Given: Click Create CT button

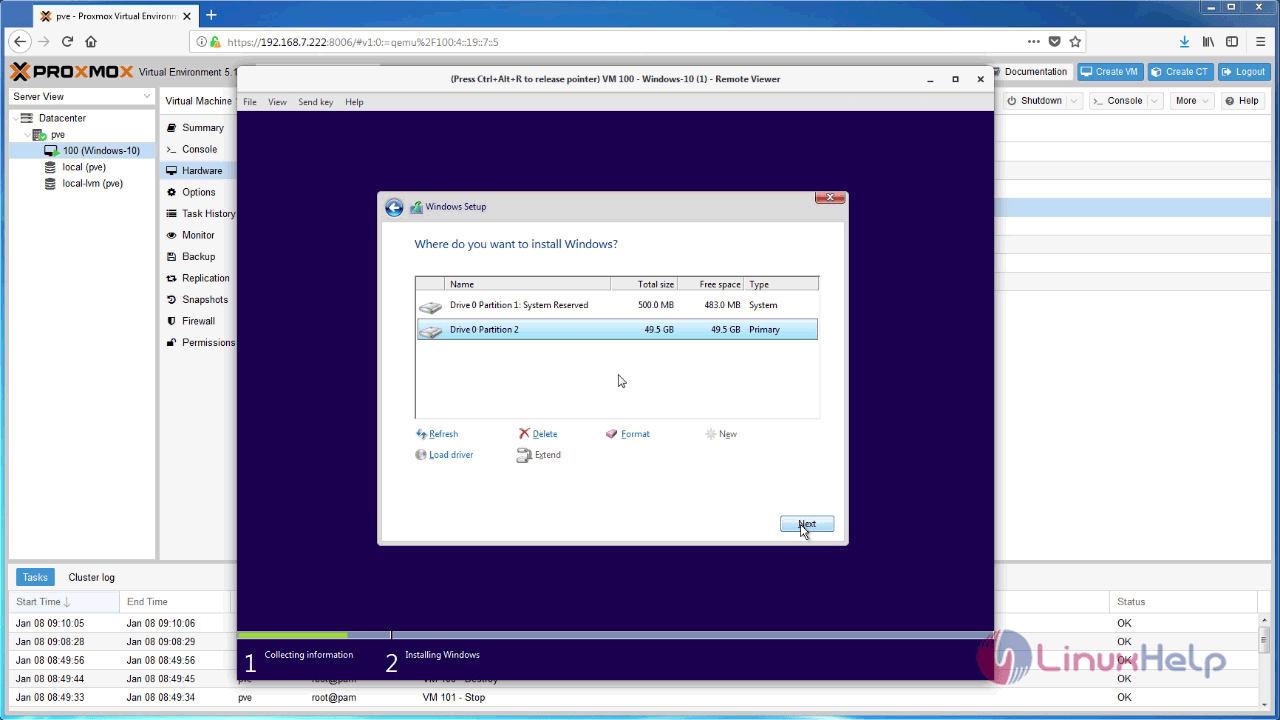Looking at the screenshot, I should point(1180,72).
